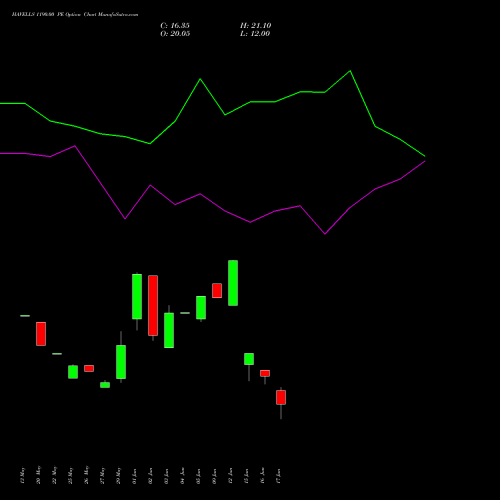Viewport: 500px width, 500px height.
Task: Select the 20 May red candlestick
Action: click(x=41, y=334)
